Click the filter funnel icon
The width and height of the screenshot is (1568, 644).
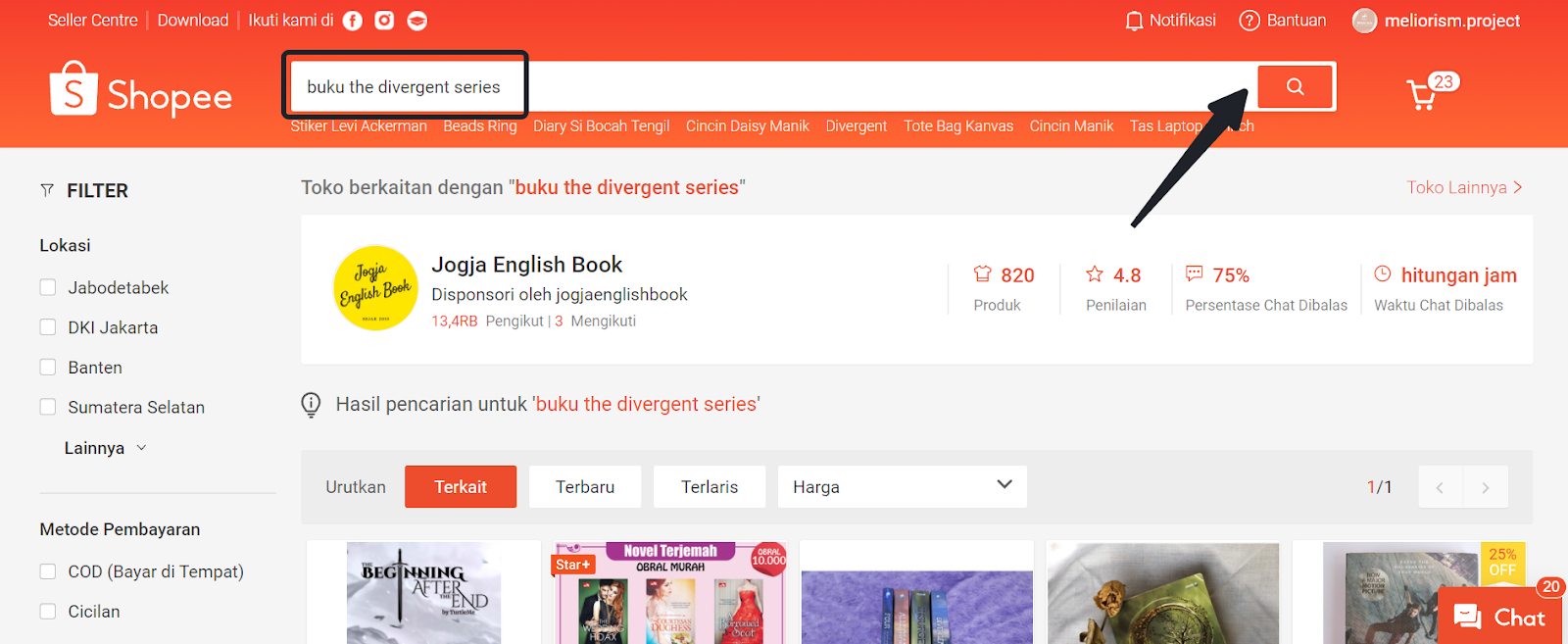tap(47, 190)
